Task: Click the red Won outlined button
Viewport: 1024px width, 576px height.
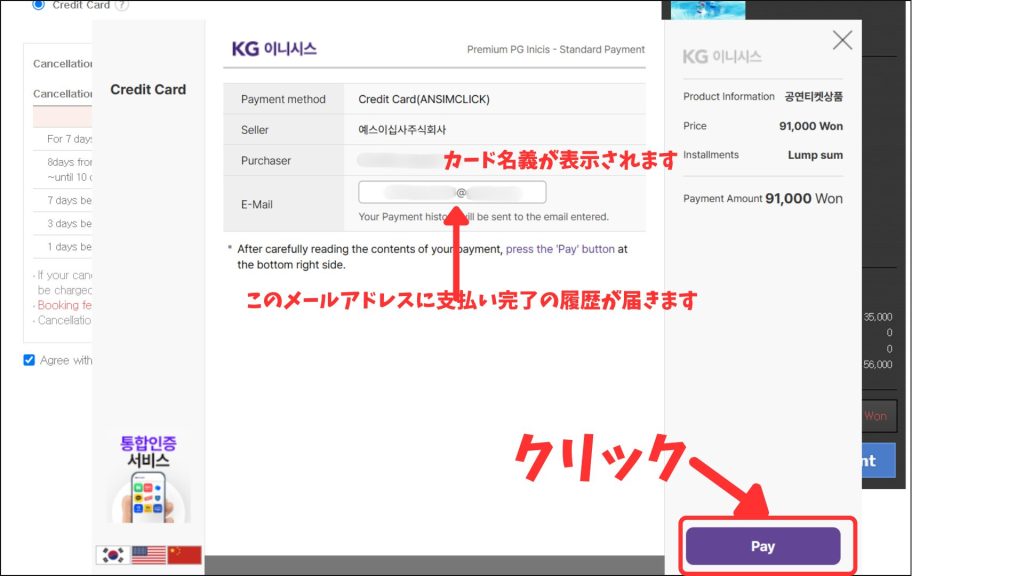Action: 876,416
